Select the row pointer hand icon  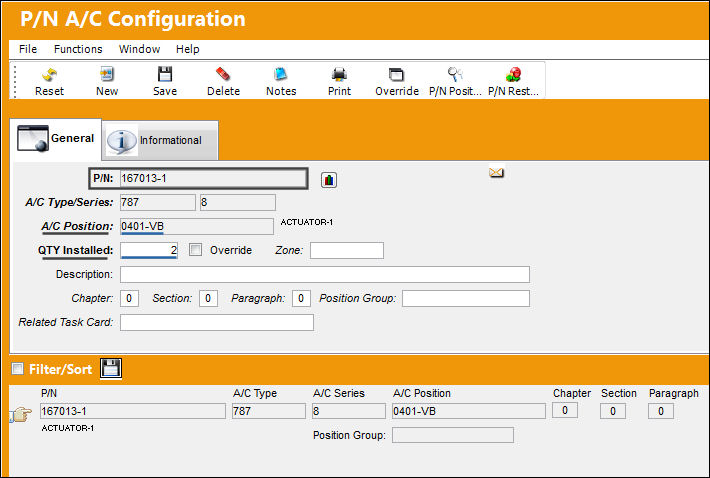20,414
